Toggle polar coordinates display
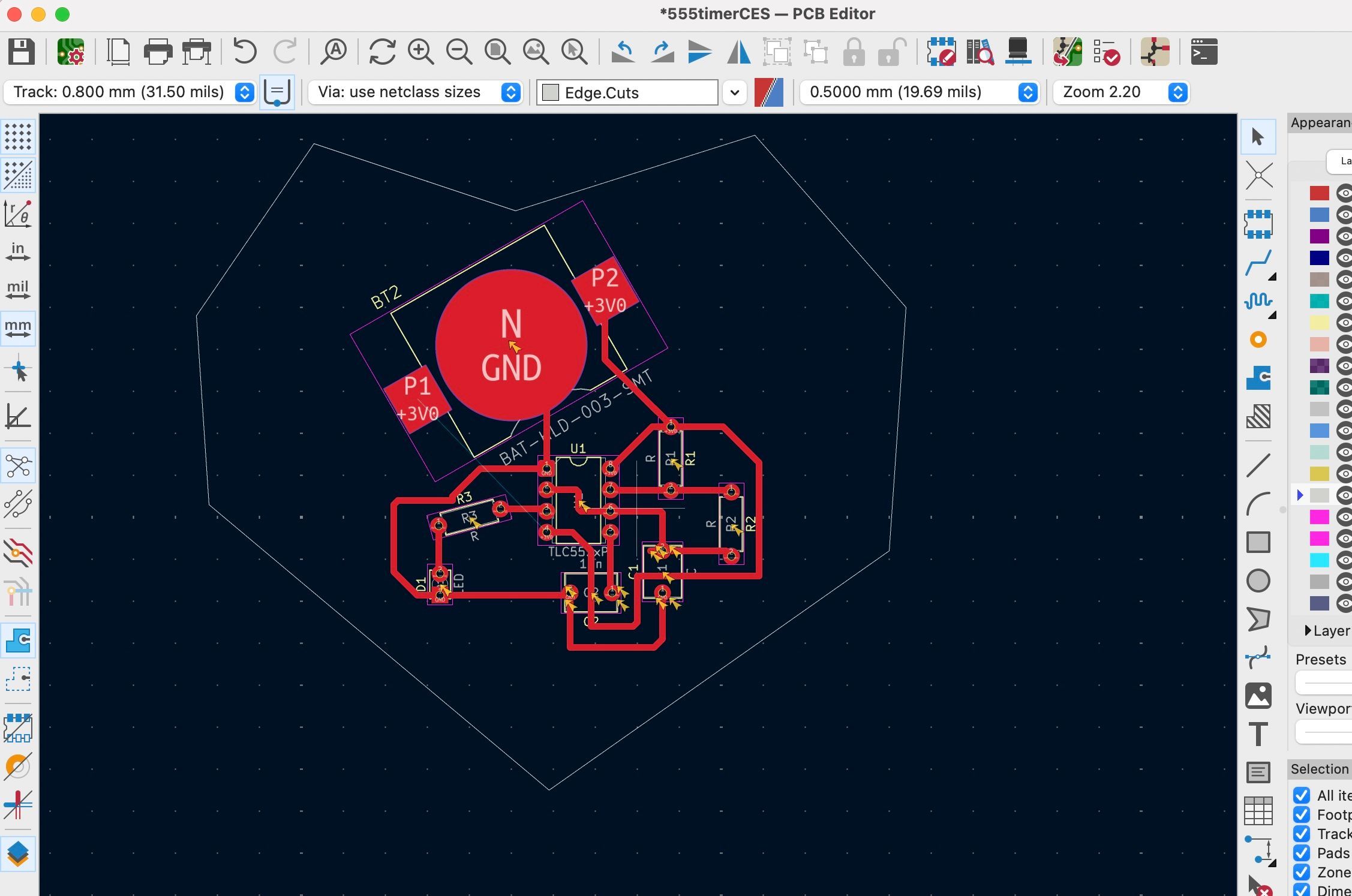The image size is (1352, 896). [18, 213]
